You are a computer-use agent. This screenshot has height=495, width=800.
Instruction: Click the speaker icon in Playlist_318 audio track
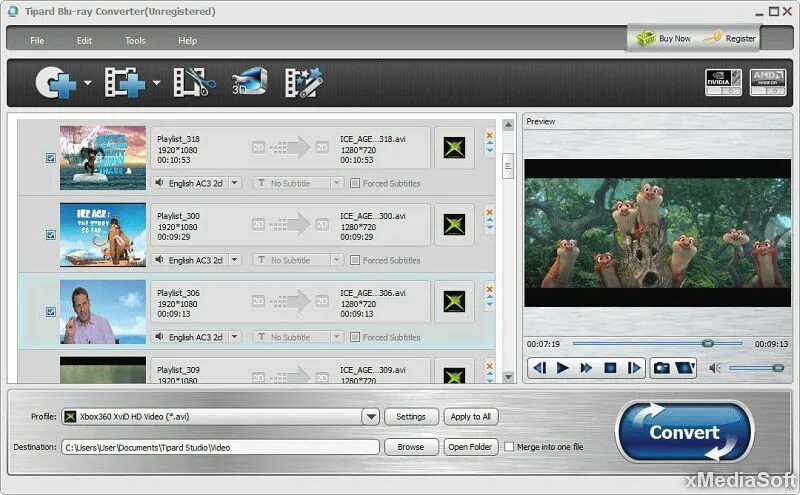click(159, 183)
